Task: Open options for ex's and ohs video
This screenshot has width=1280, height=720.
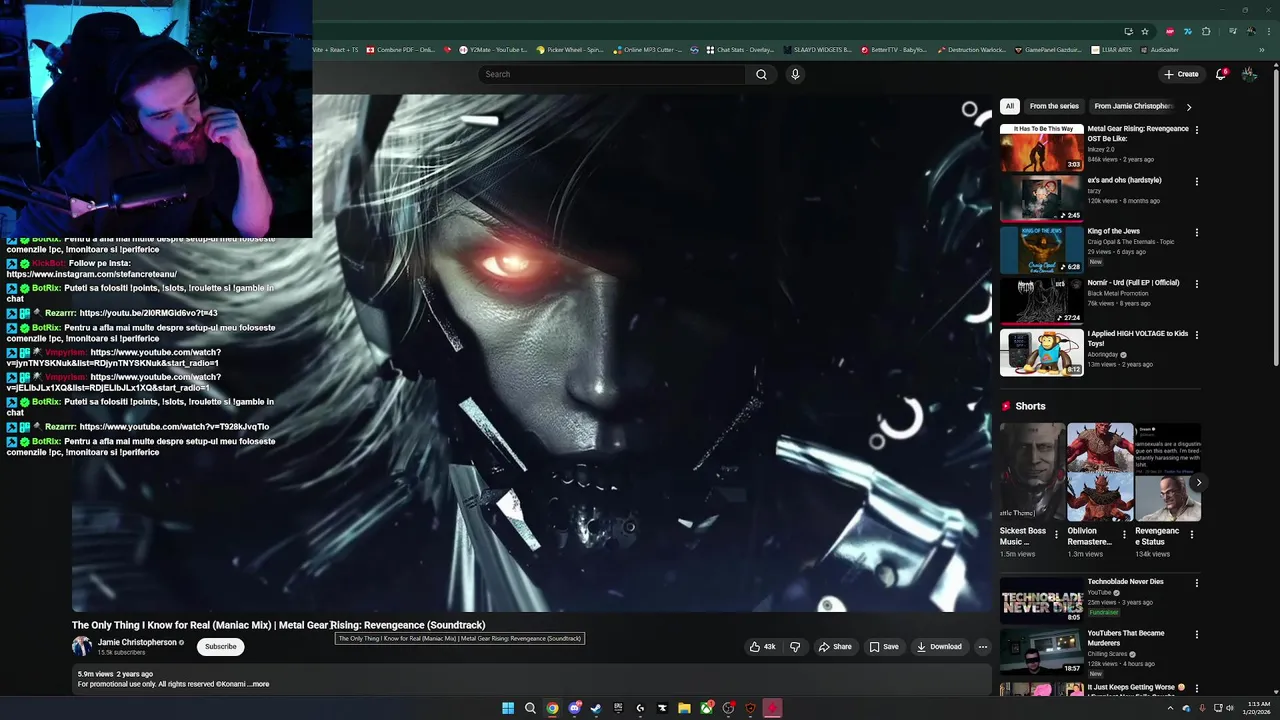Action: click(x=1196, y=182)
